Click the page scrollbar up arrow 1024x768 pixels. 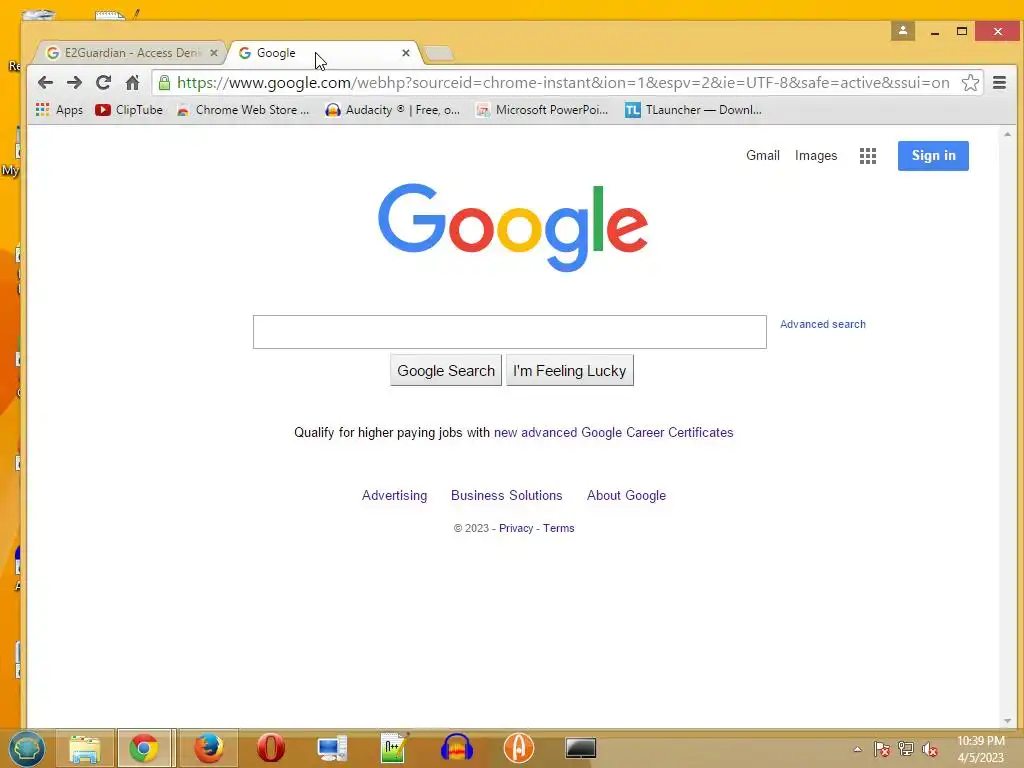(1007, 134)
